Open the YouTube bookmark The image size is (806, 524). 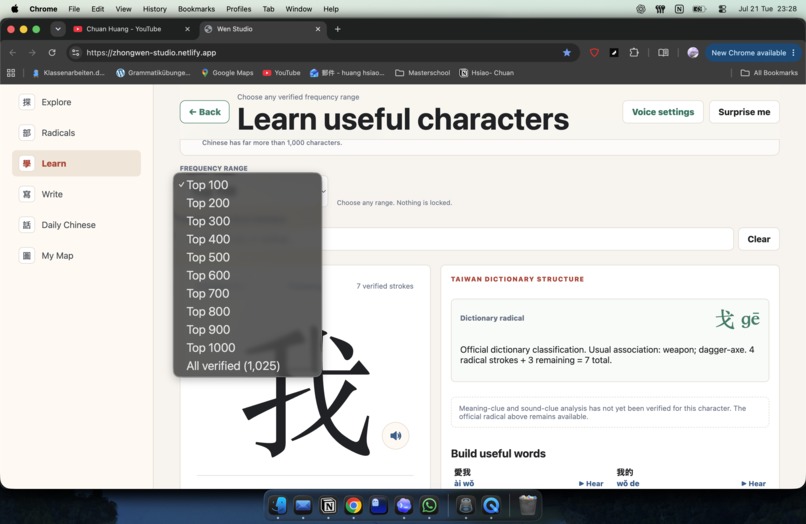[x=282, y=73]
